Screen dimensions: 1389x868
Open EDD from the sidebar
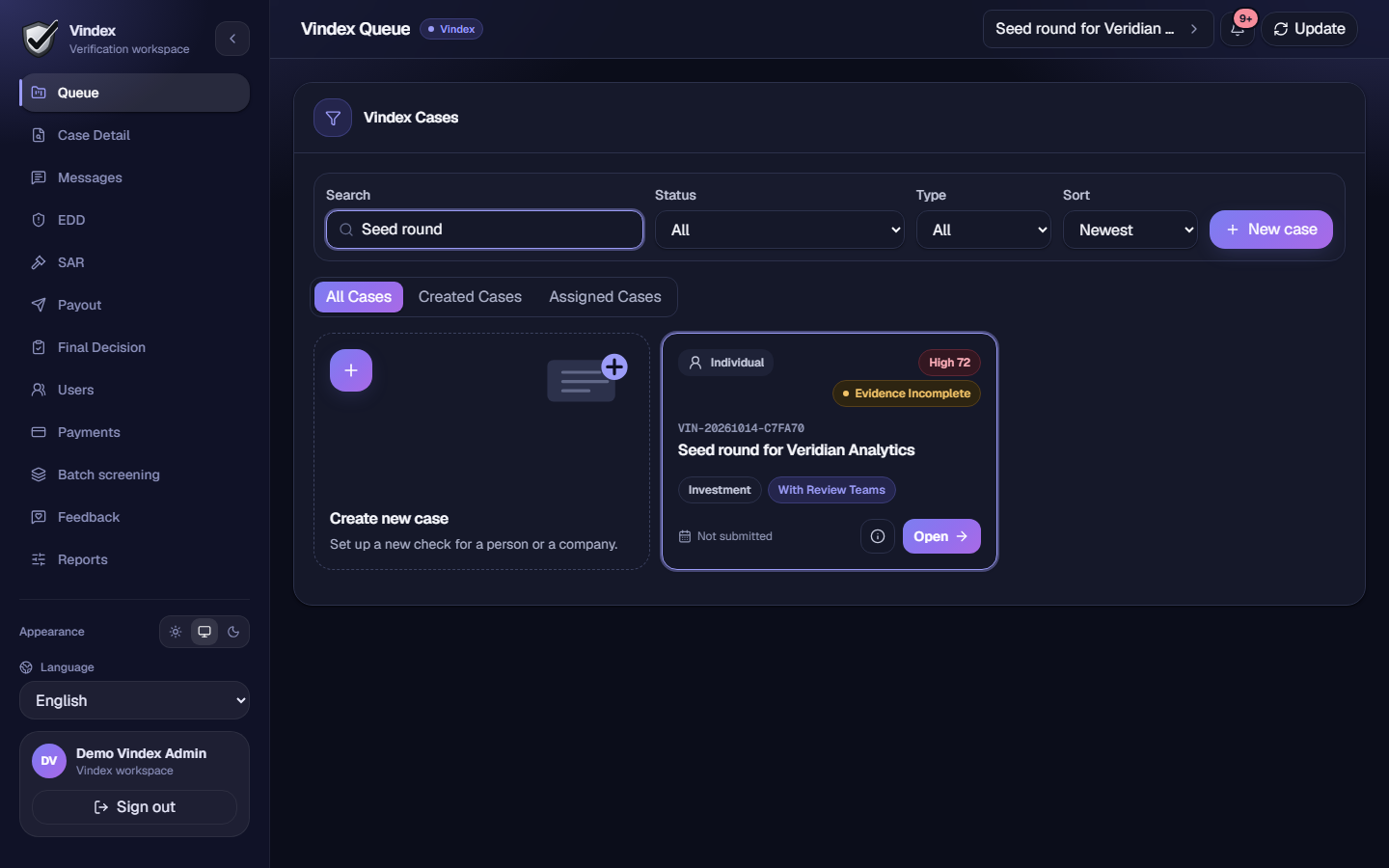(134, 220)
